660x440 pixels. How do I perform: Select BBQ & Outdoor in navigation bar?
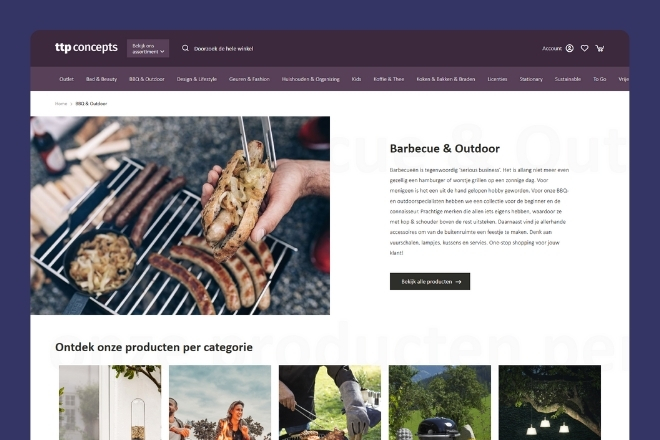[x=146, y=79]
